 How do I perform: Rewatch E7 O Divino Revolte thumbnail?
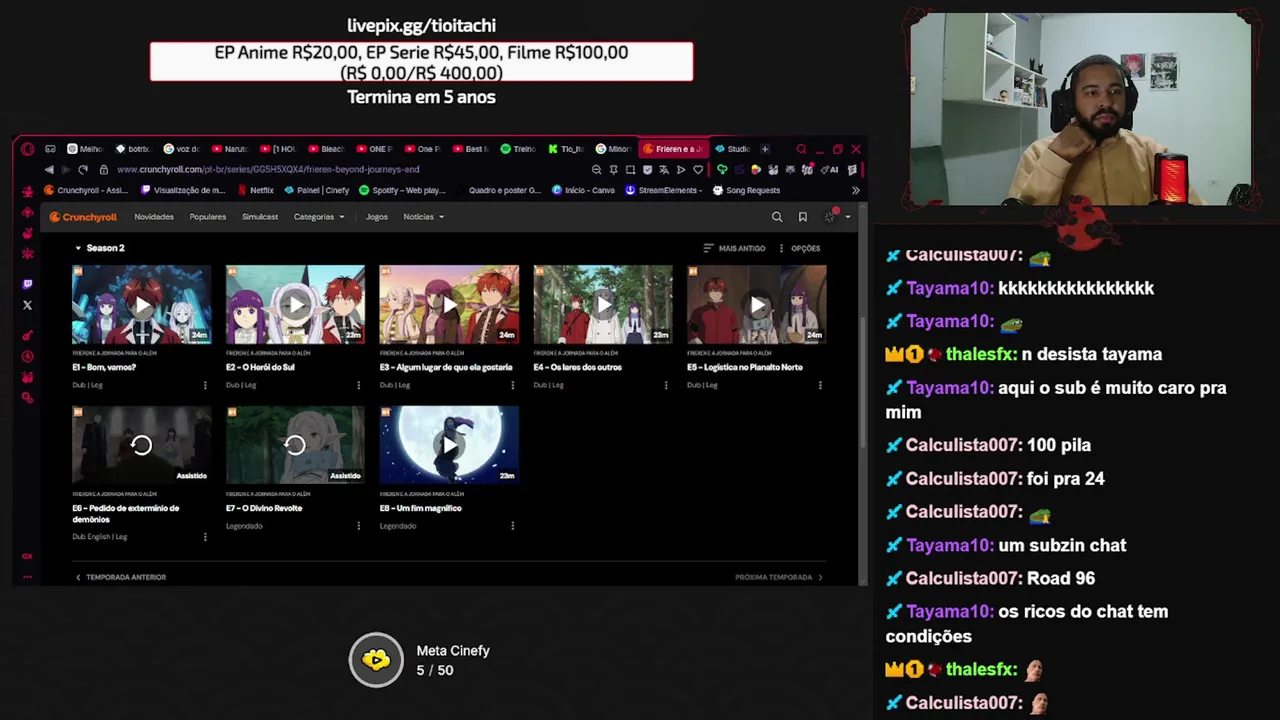(296, 445)
